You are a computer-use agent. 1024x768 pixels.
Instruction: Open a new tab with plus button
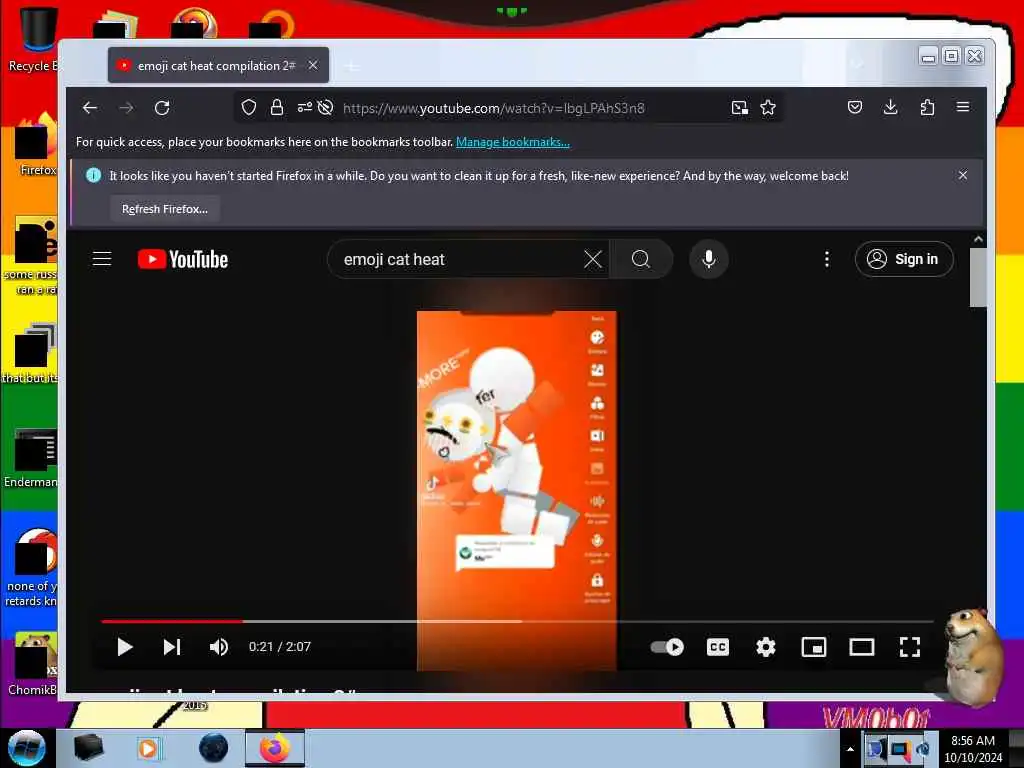(x=352, y=66)
